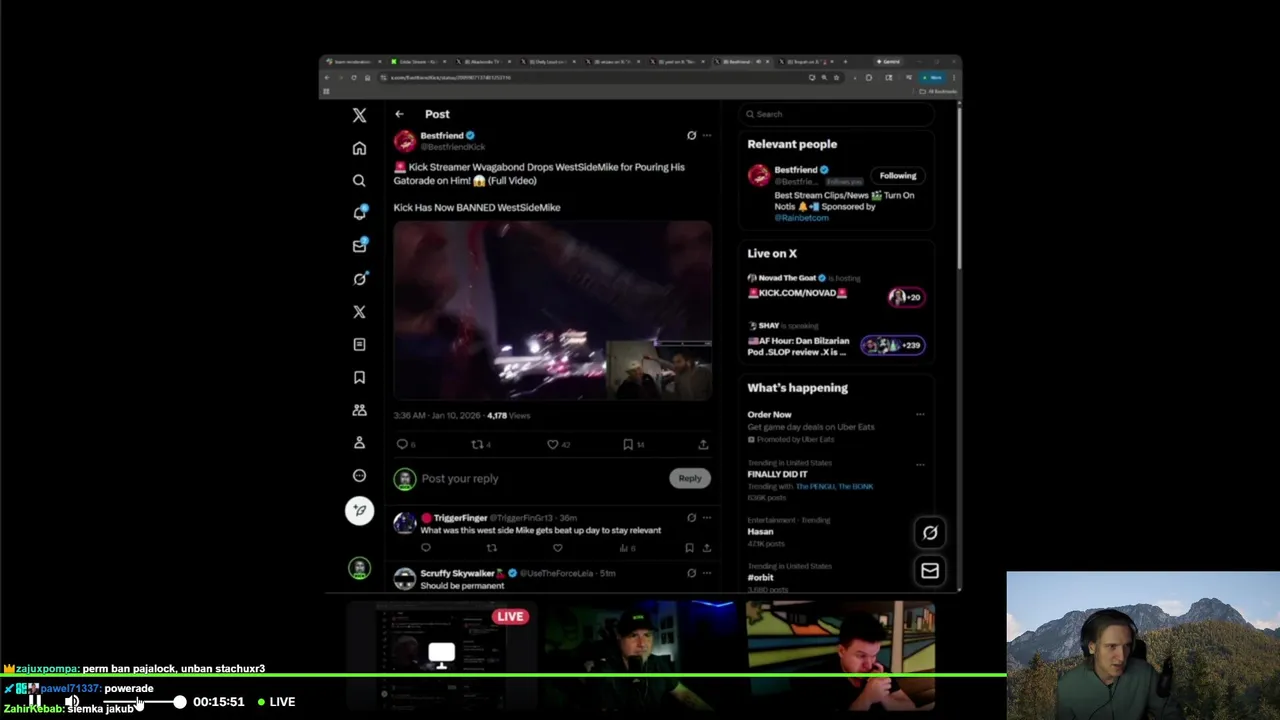This screenshot has height=720, width=1280.
Task: Star this page in the address bar
Action: (836, 77)
